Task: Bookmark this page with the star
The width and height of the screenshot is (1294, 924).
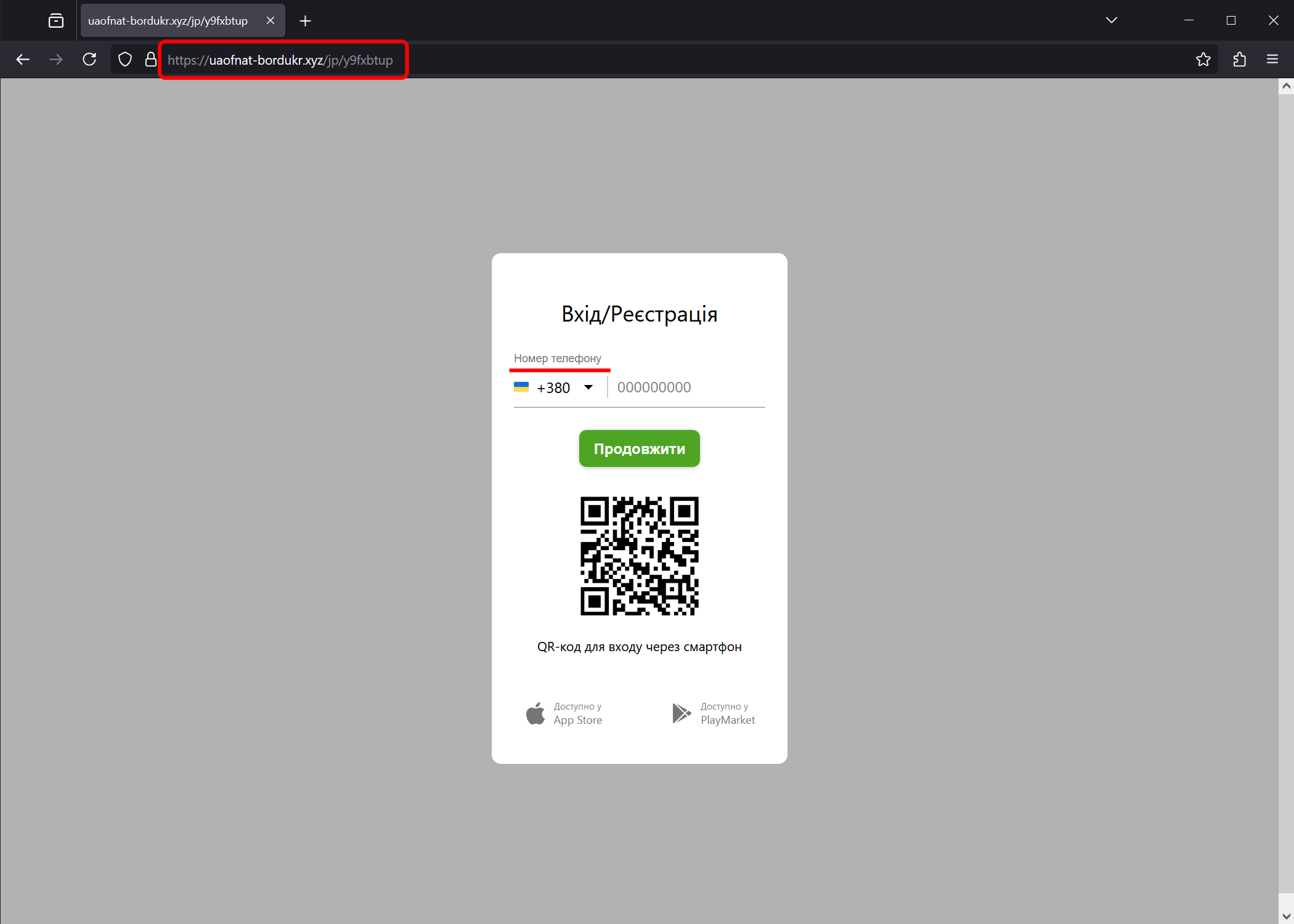Action: click(x=1203, y=60)
